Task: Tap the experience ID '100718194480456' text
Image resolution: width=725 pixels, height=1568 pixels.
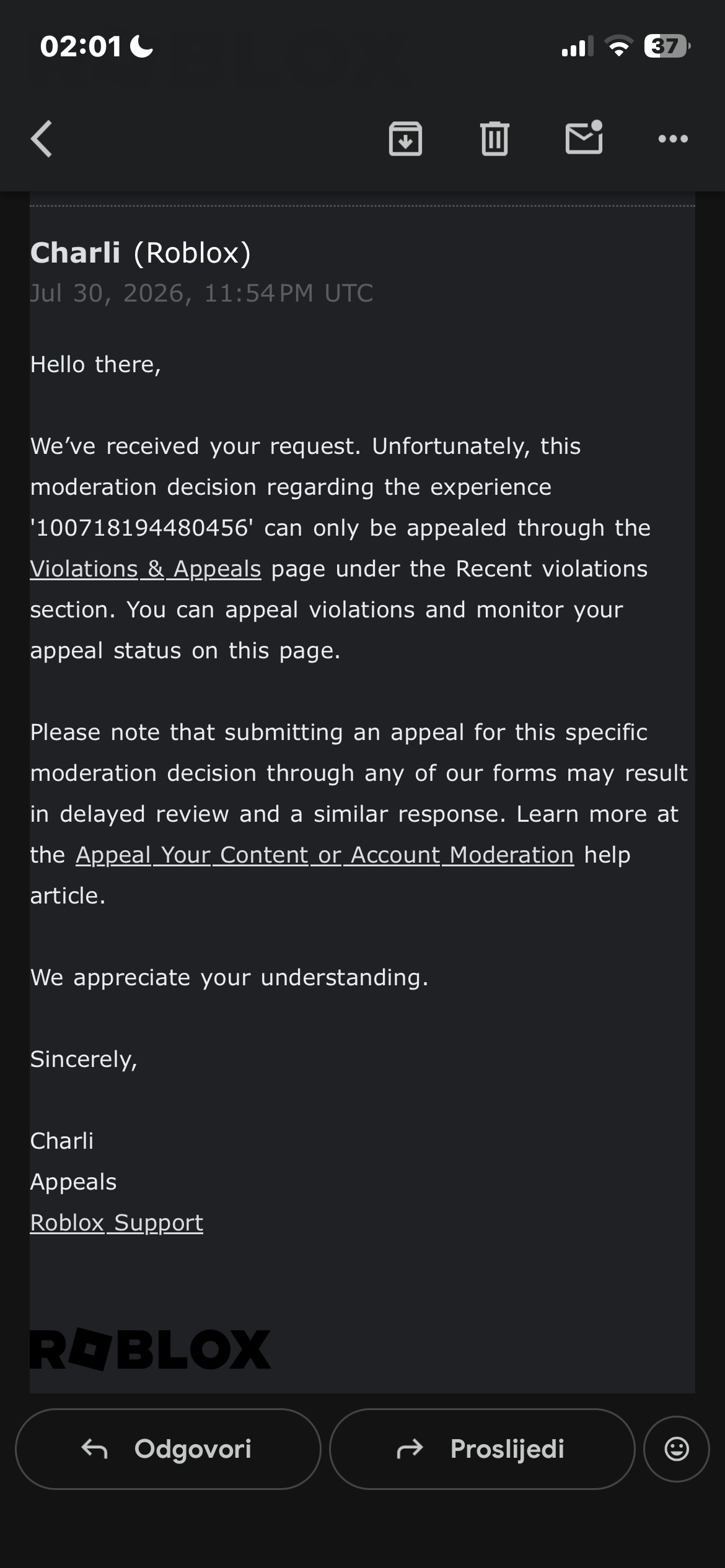Action: [142, 528]
